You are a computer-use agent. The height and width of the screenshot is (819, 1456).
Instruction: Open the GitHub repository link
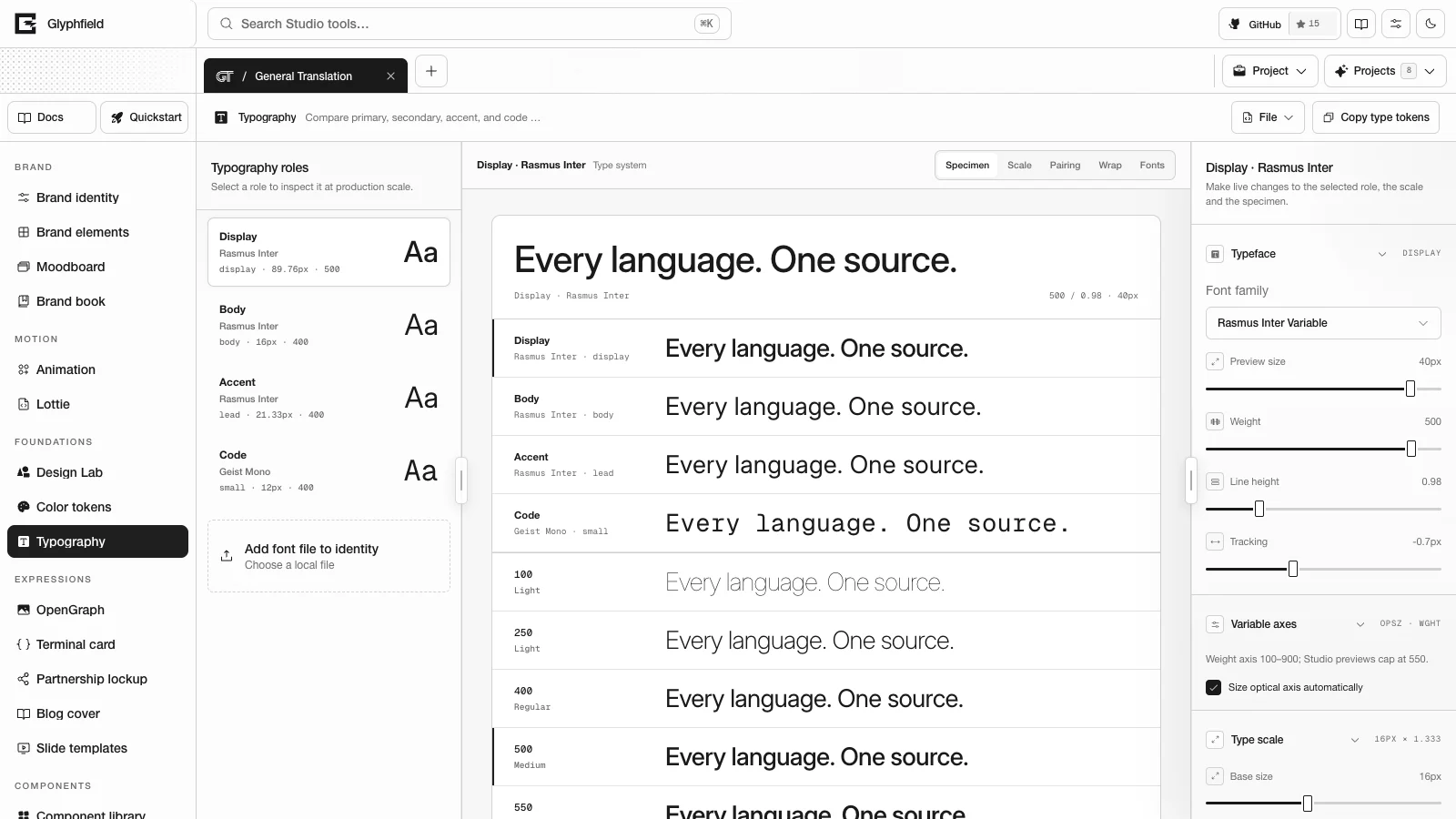coord(1254,24)
